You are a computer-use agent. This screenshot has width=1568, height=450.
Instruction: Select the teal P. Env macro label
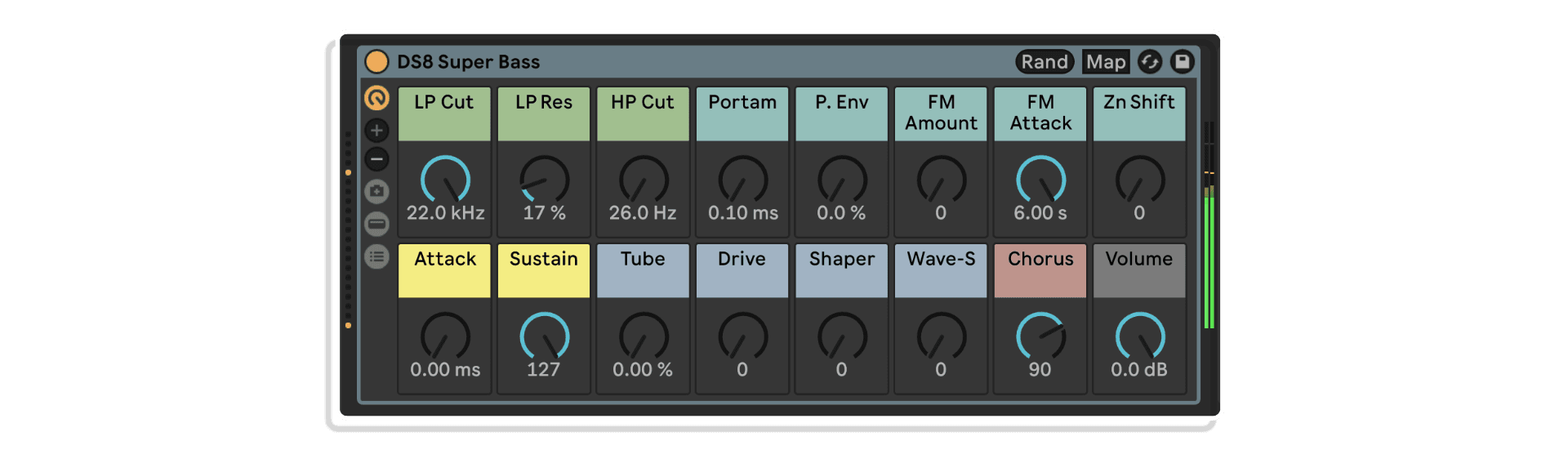pyautogui.click(x=841, y=114)
